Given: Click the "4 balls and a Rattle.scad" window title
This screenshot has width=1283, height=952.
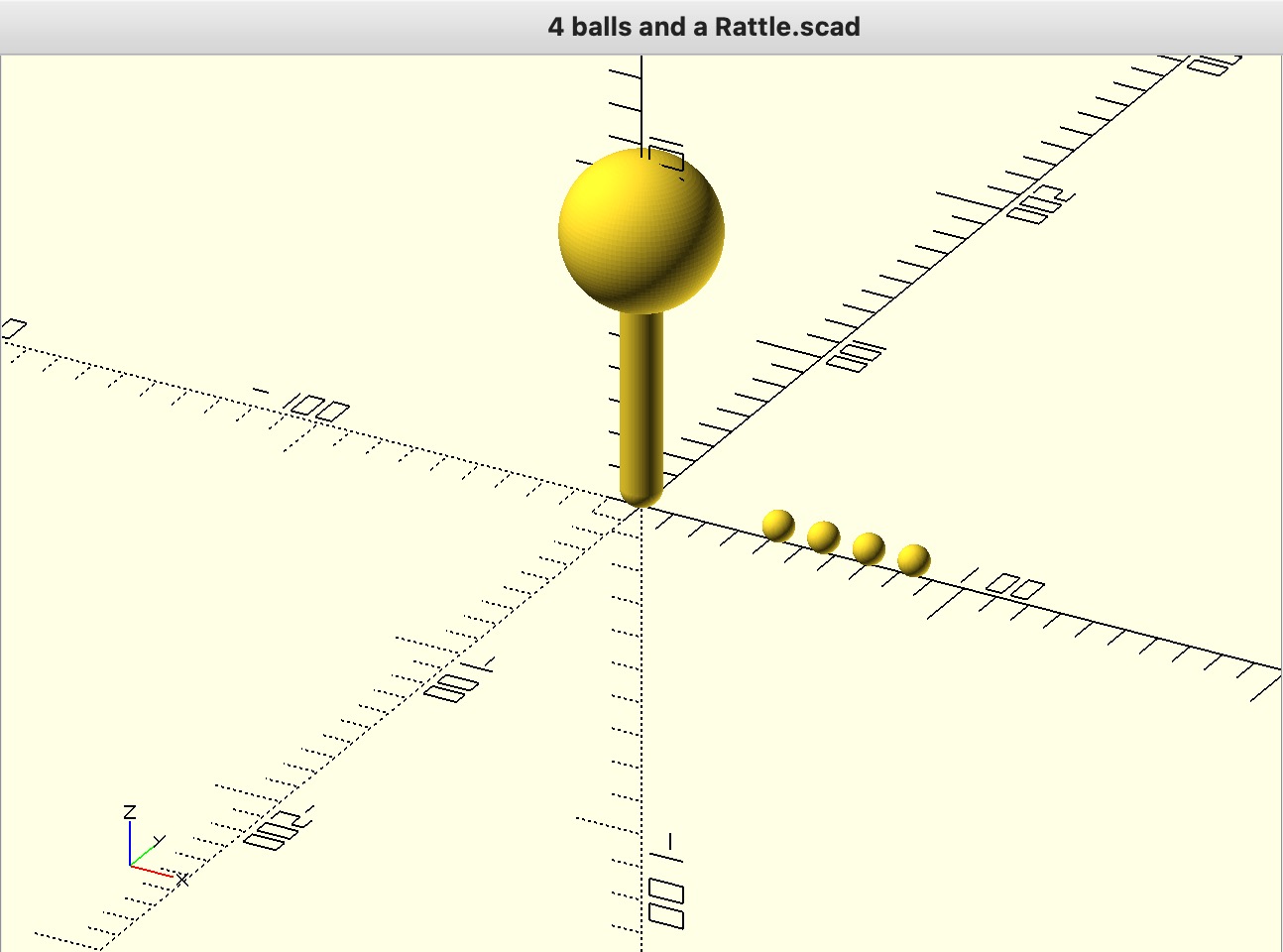Looking at the screenshot, I should click(x=703, y=27).
